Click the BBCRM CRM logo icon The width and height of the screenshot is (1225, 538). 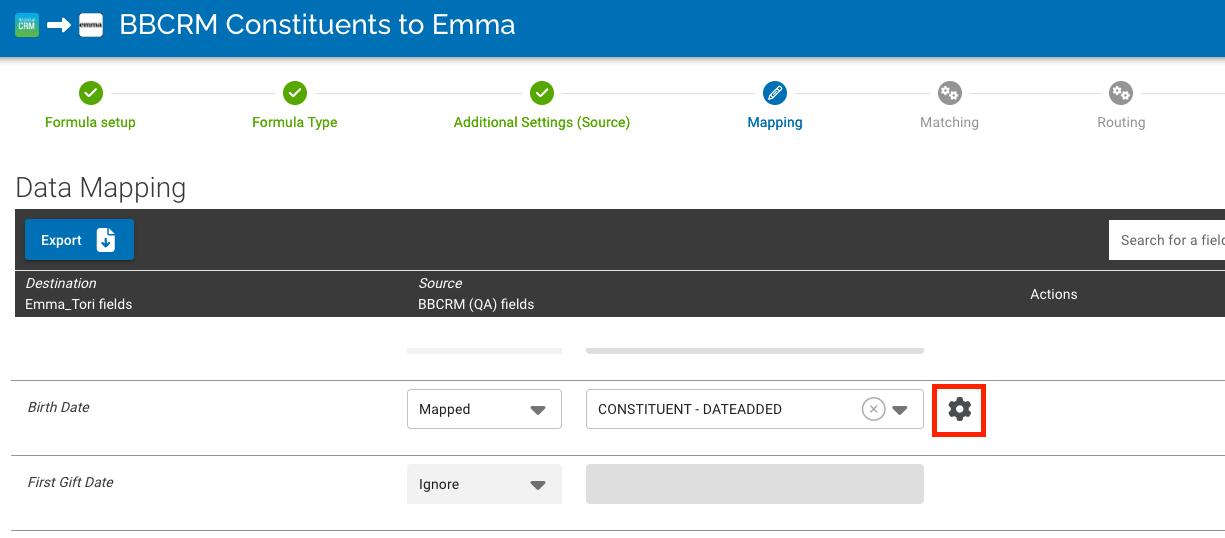(27, 25)
